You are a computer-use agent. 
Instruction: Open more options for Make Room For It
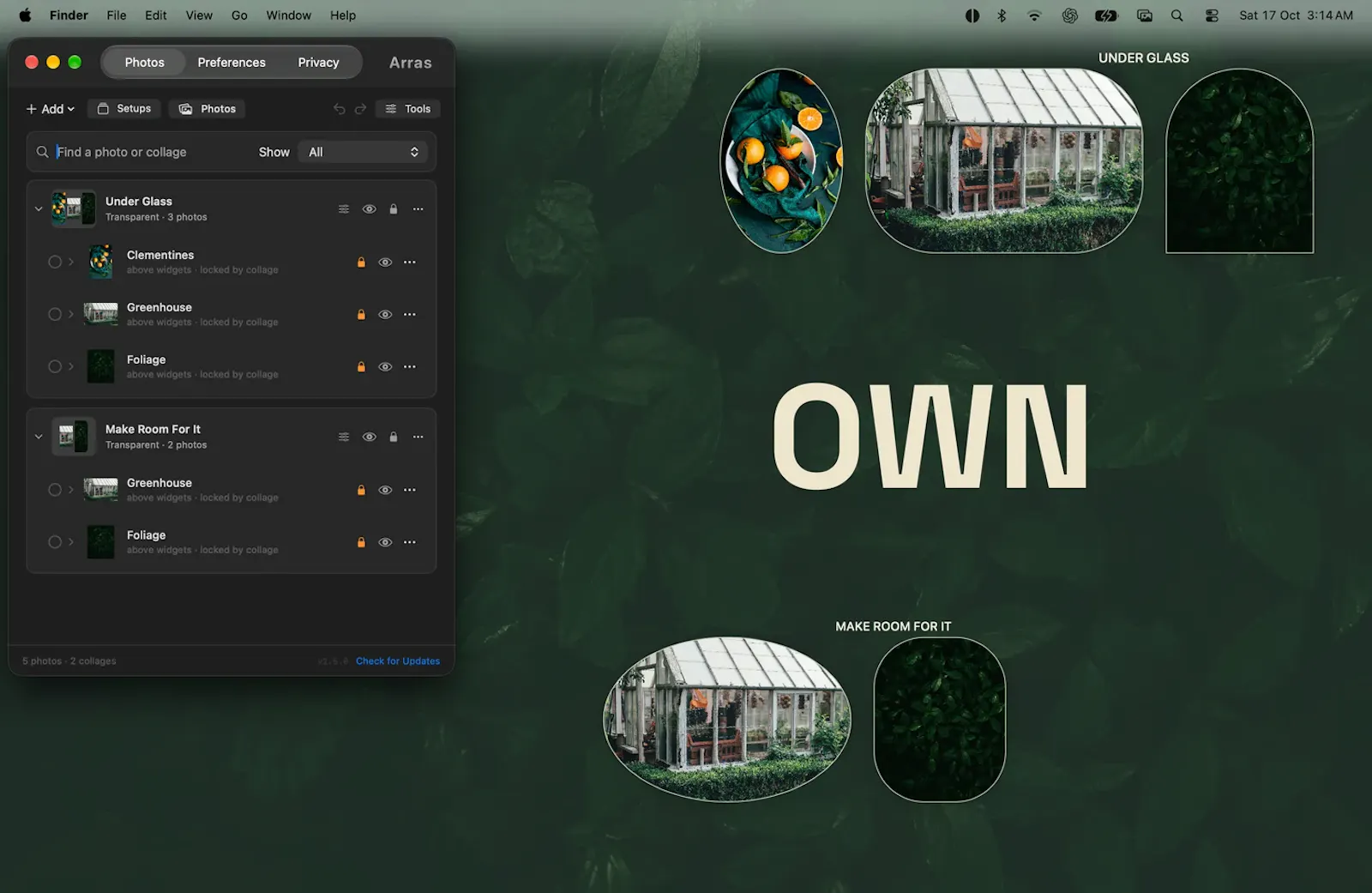click(x=418, y=437)
